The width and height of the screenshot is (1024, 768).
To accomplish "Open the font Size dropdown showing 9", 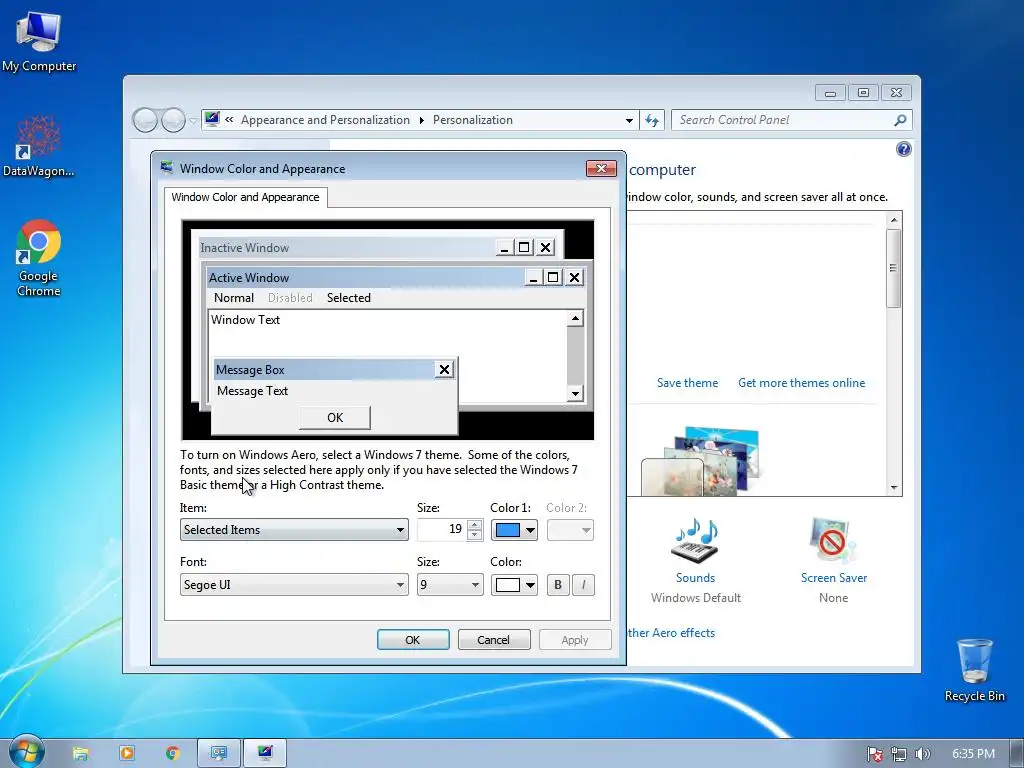I will click(x=450, y=585).
